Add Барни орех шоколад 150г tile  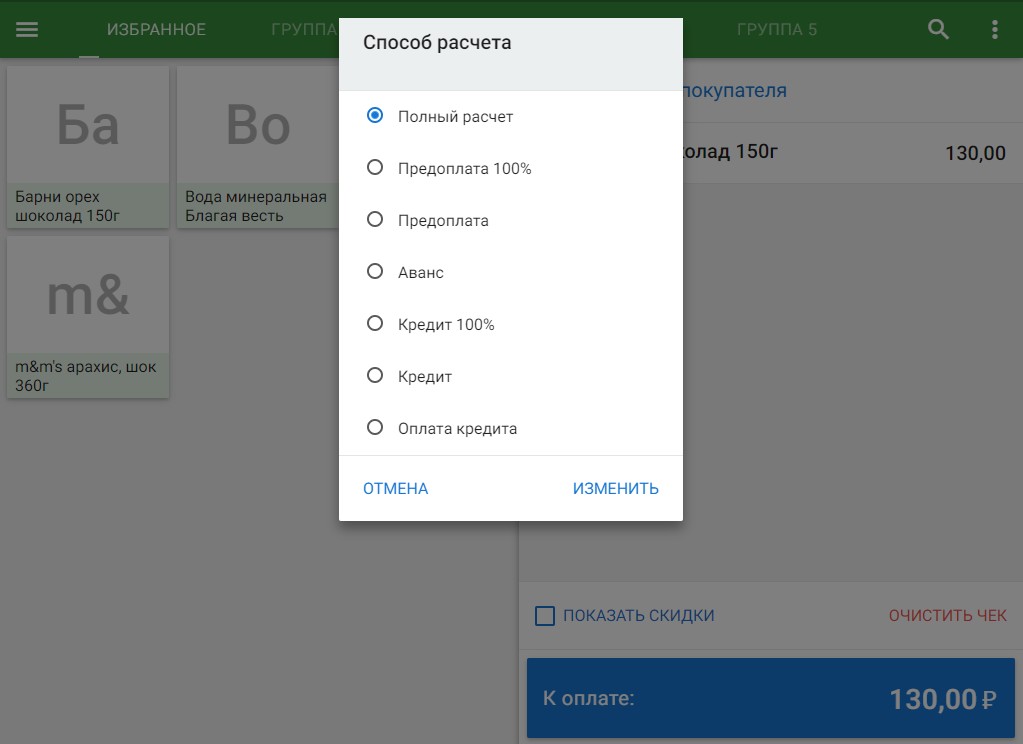click(88, 147)
